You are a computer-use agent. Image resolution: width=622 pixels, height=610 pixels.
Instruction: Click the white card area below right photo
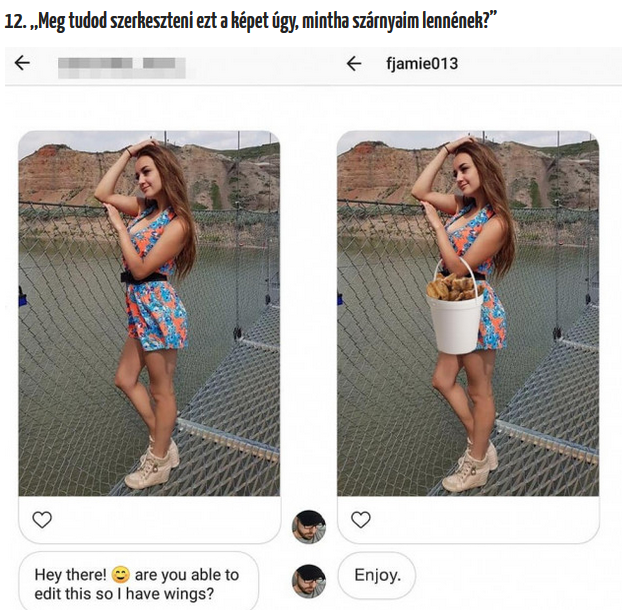[x=468, y=520]
